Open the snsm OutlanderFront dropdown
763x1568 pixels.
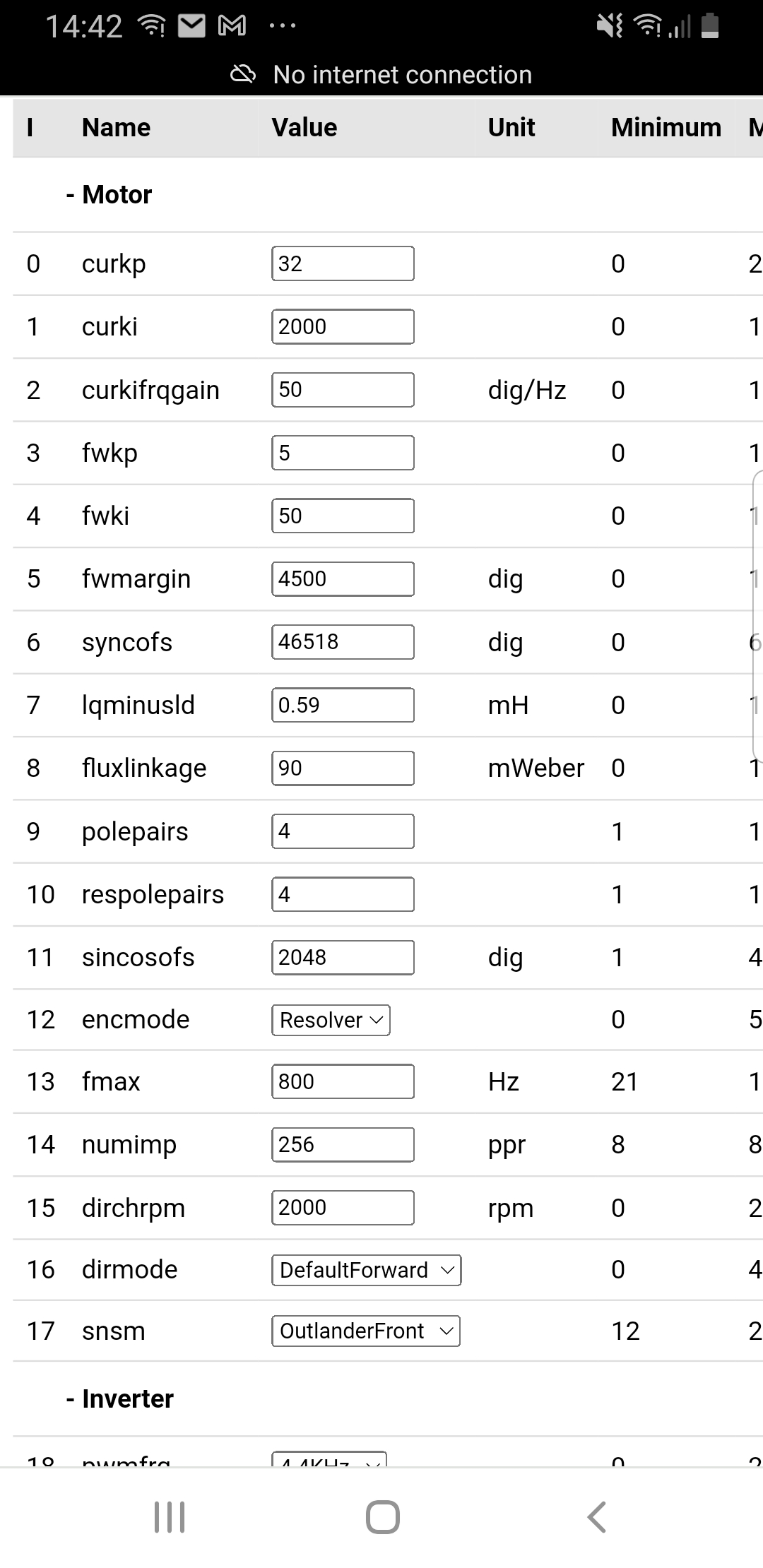(x=365, y=1331)
